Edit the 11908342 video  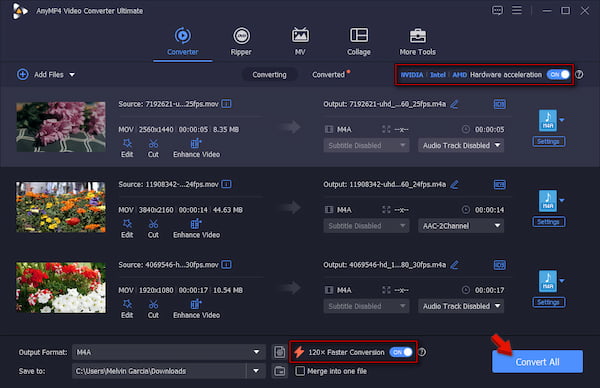click(x=127, y=229)
